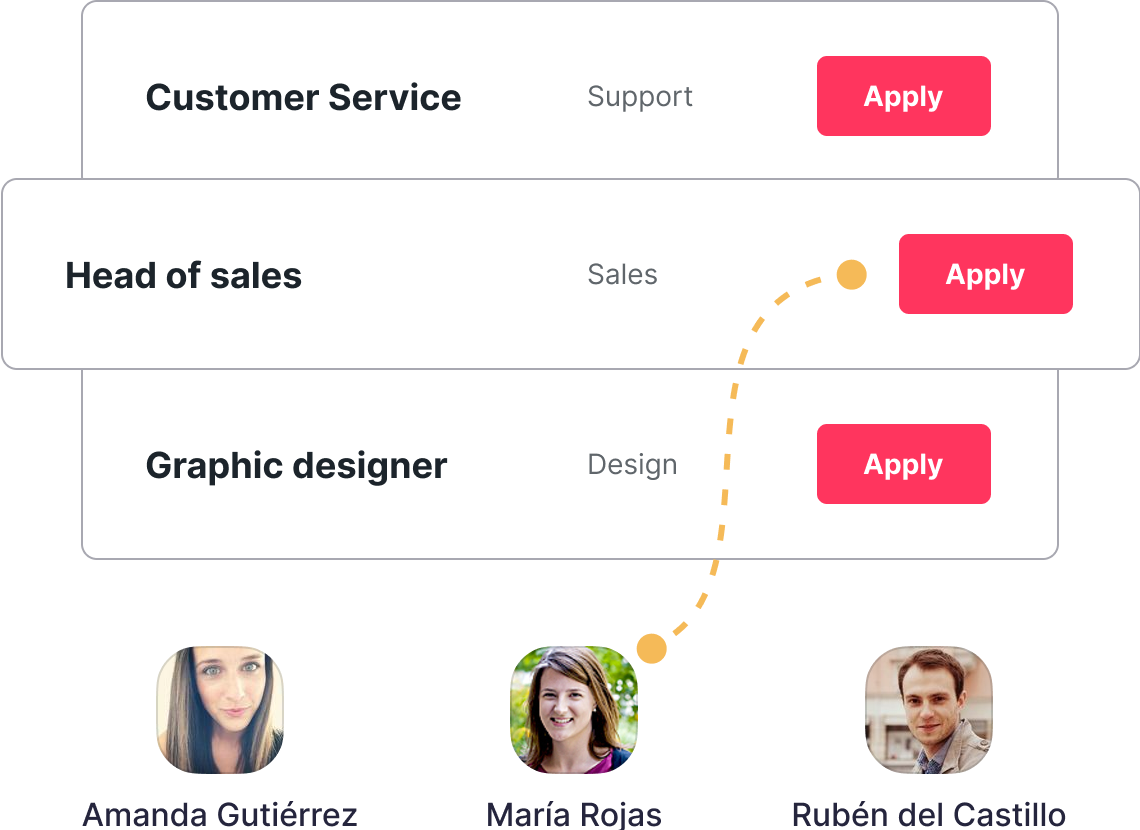
Task: Click the Rubén del Castillo name label
Action: (928, 814)
